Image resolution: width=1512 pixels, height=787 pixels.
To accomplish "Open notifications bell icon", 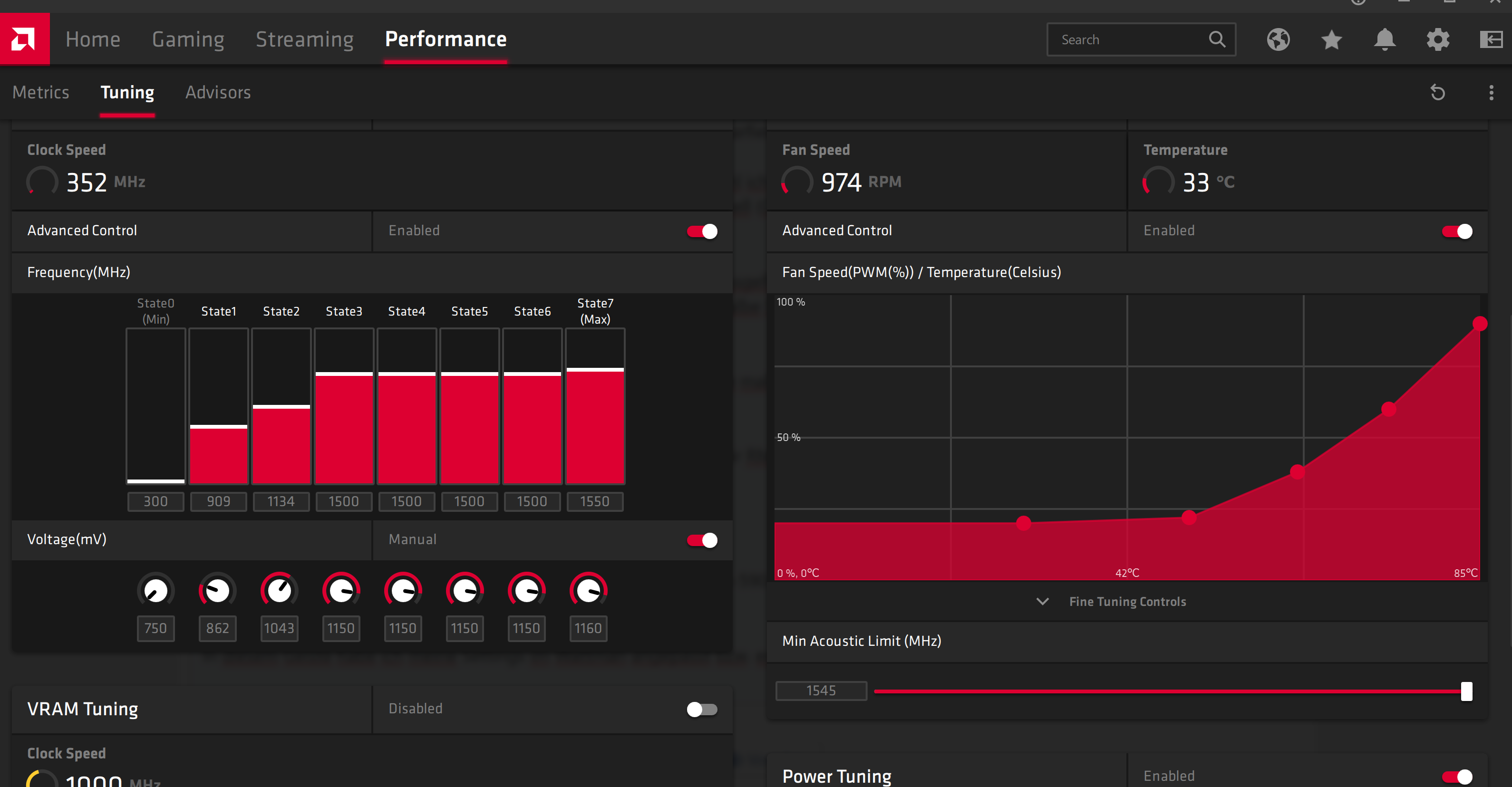I will pyautogui.click(x=1385, y=39).
